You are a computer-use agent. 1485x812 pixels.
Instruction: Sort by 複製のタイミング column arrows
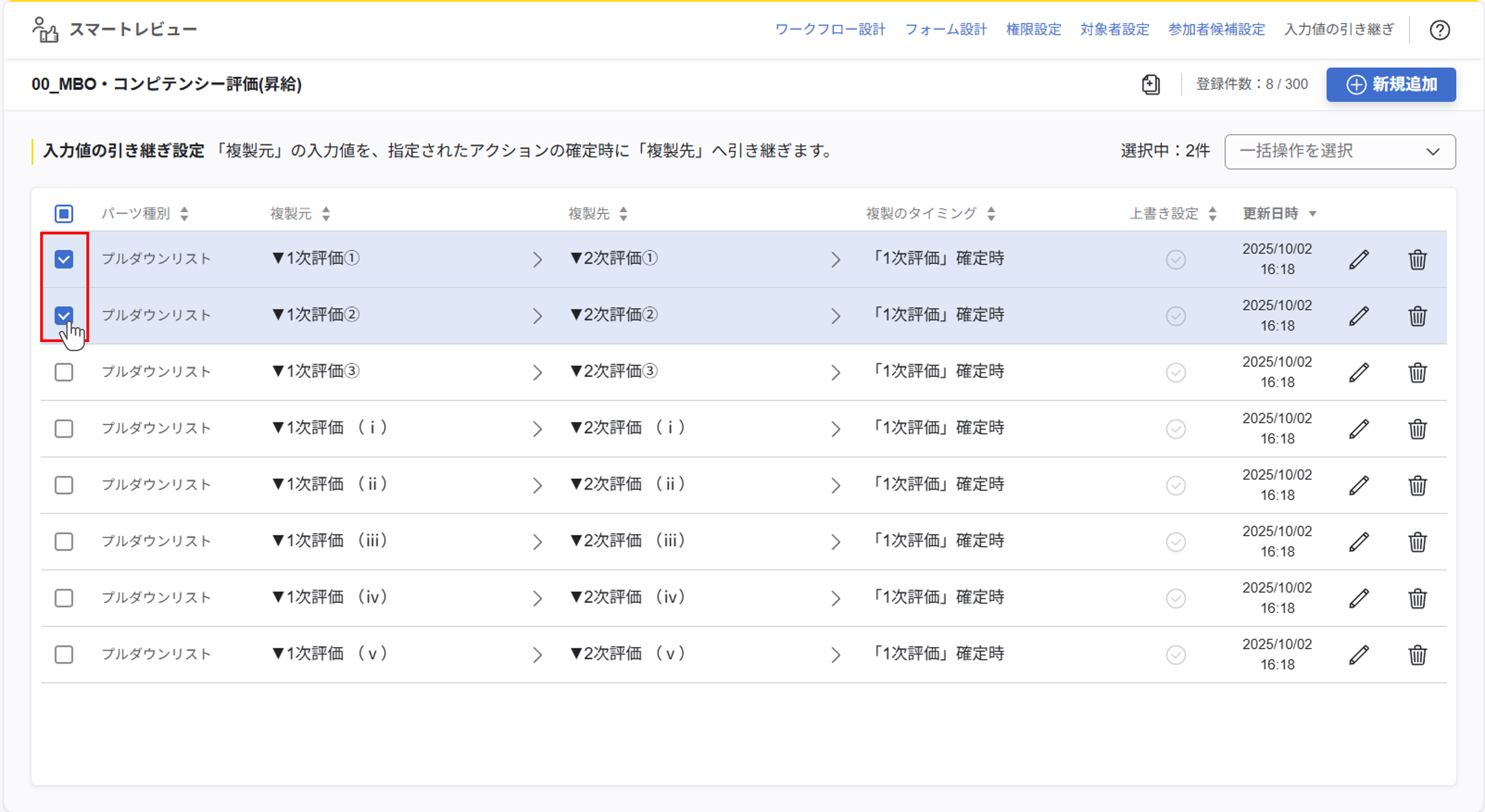(x=990, y=214)
